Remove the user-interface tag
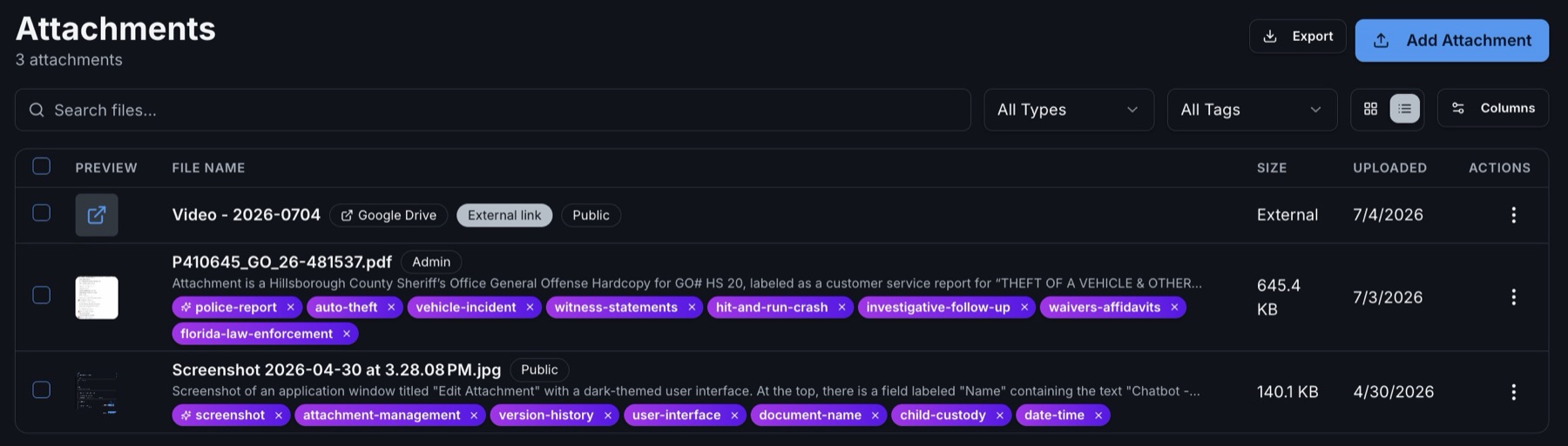Image resolution: width=1568 pixels, height=446 pixels. tap(734, 416)
